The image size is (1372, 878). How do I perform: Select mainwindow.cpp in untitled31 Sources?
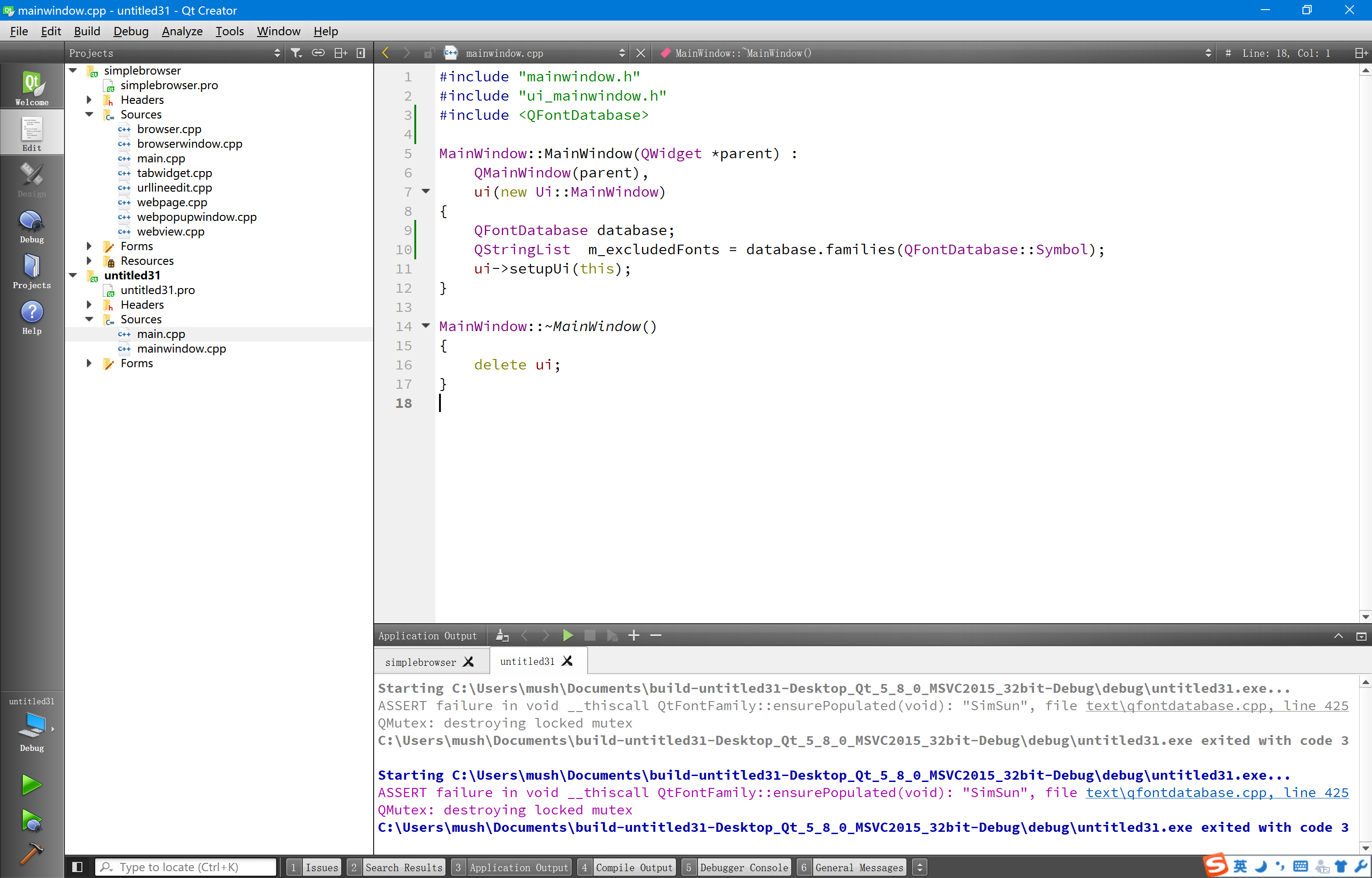point(181,348)
